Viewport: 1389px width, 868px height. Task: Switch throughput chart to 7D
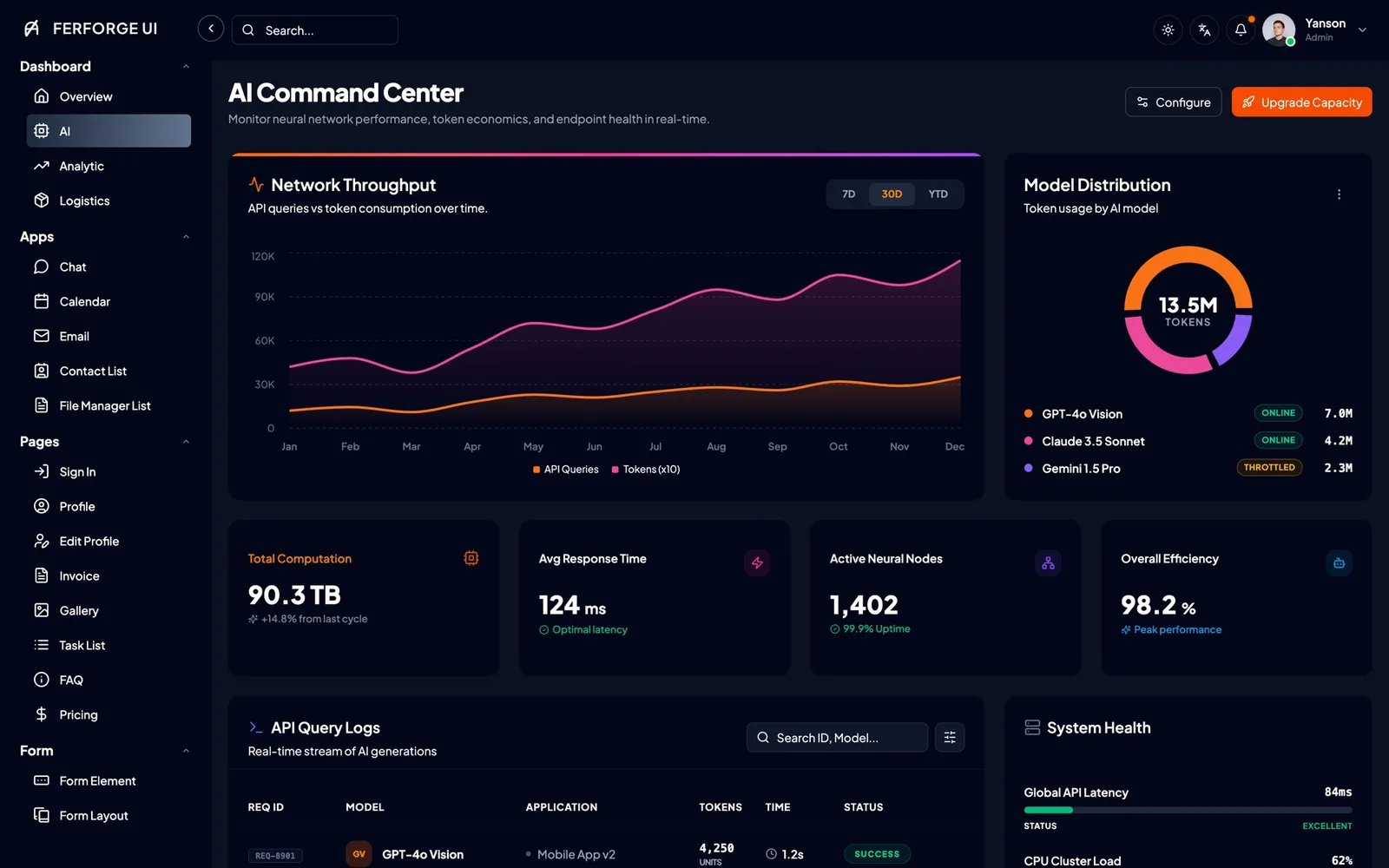click(848, 194)
